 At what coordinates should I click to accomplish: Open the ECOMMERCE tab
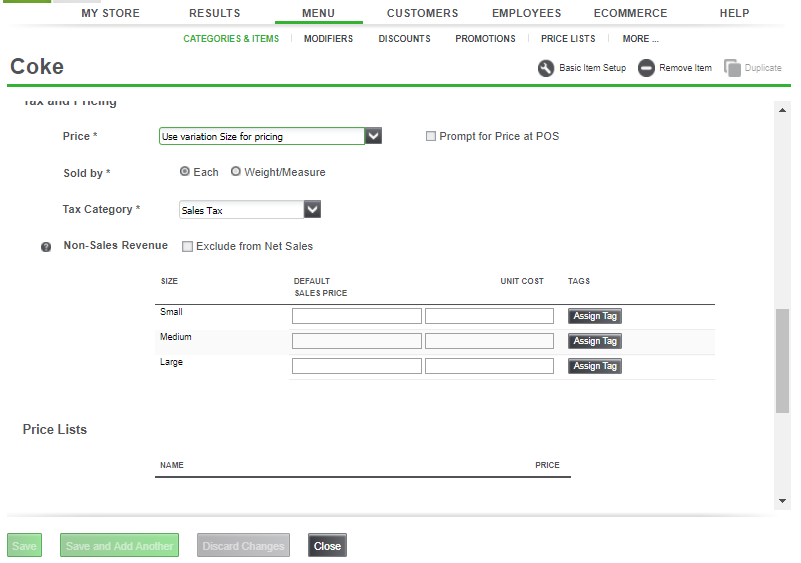pos(630,13)
